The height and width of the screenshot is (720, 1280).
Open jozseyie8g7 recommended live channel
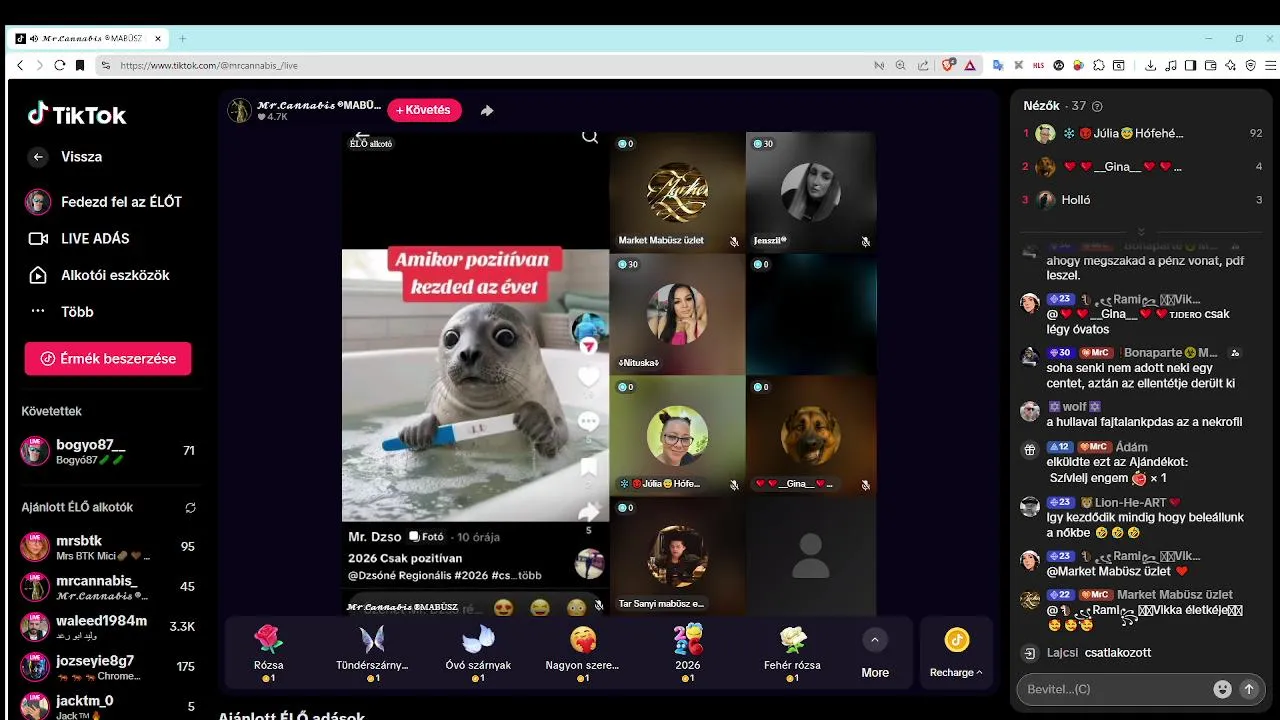point(107,667)
